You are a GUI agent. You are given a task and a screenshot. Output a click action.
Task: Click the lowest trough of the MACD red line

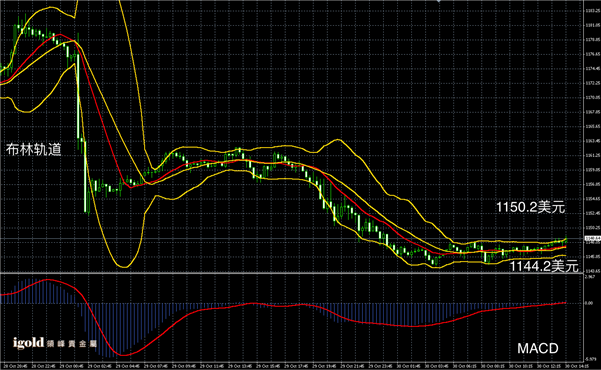tap(123, 355)
